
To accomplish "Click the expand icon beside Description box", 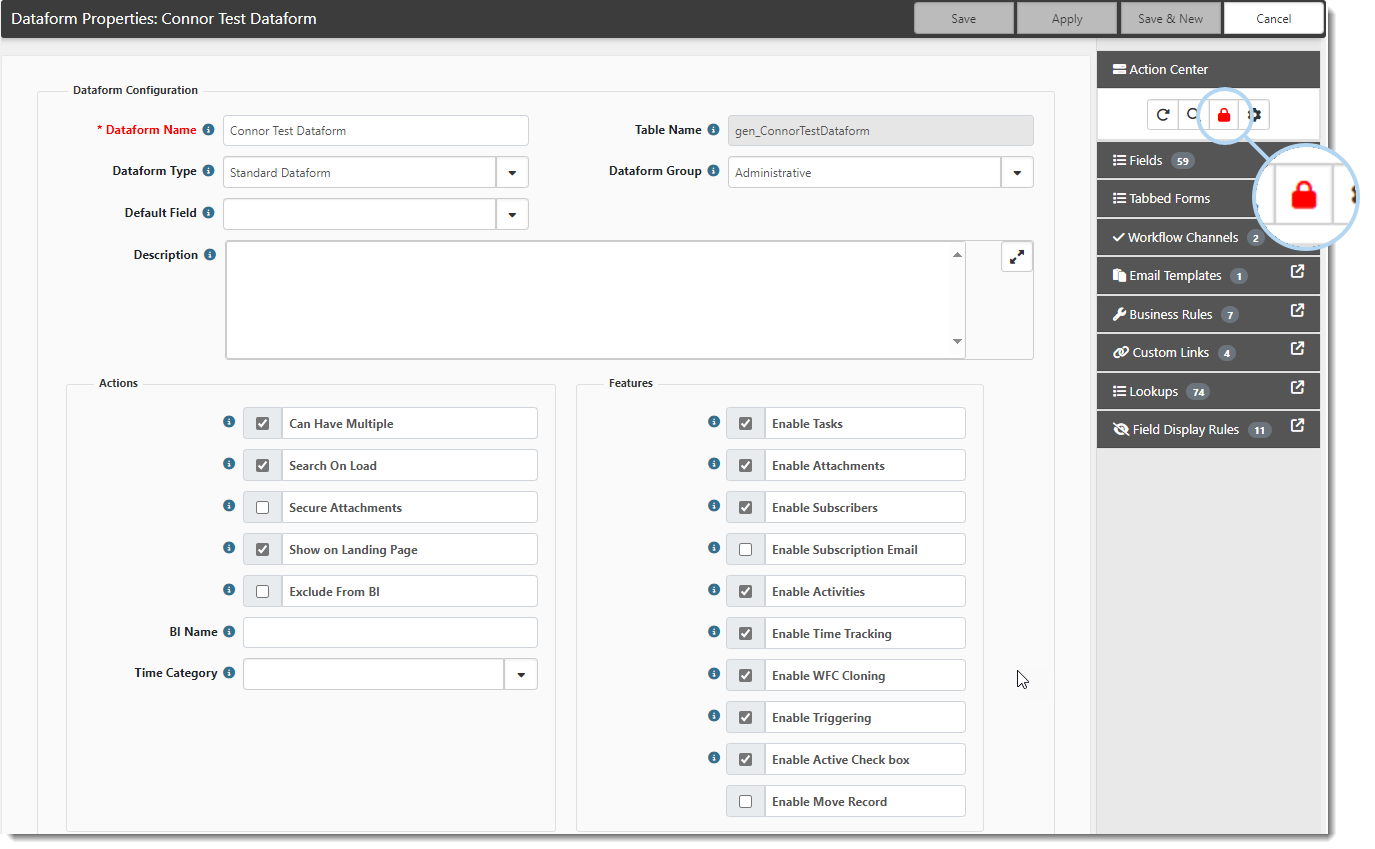I will coord(1016,257).
